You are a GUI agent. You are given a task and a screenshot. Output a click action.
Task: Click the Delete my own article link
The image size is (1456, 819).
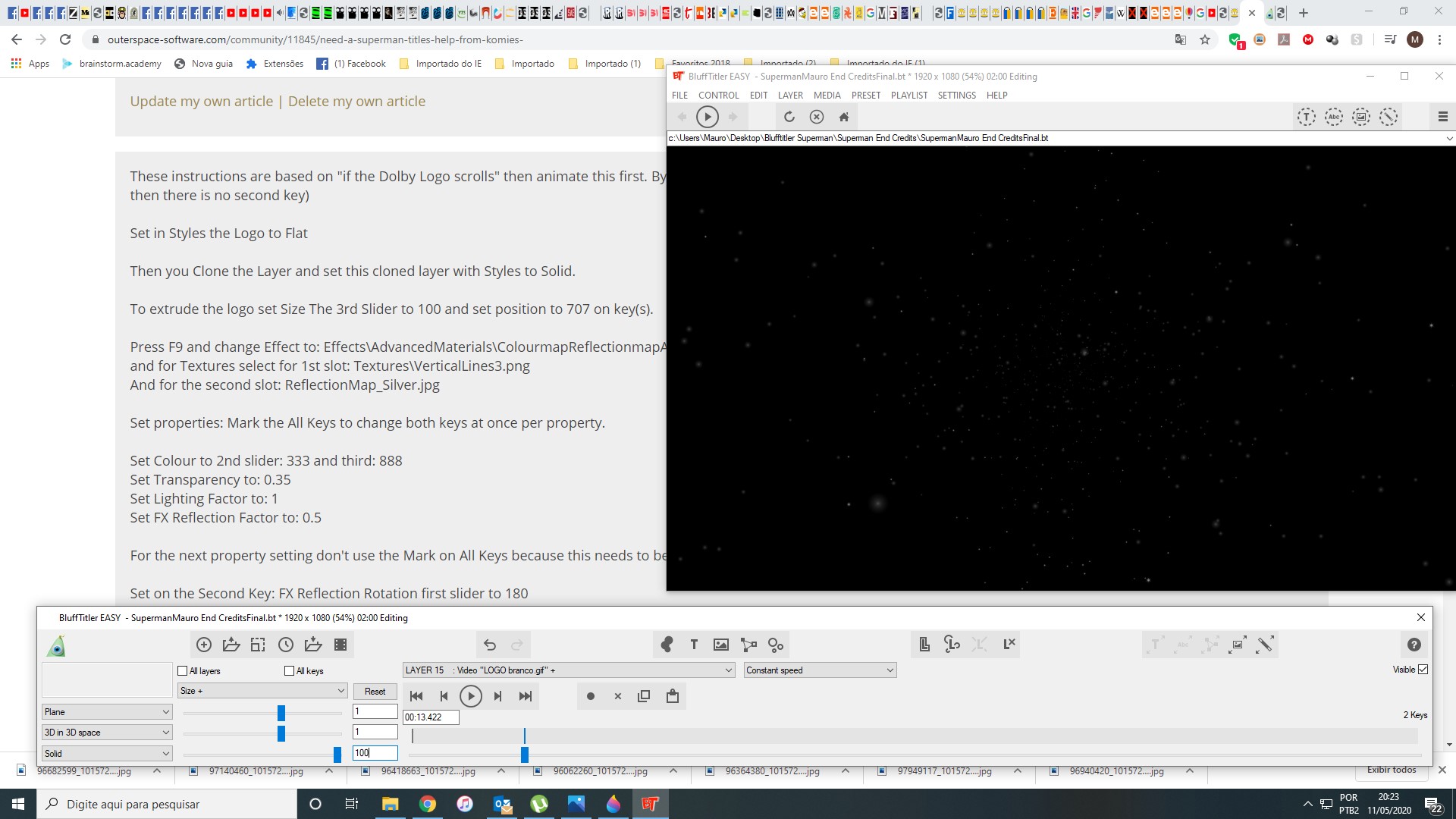point(356,102)
